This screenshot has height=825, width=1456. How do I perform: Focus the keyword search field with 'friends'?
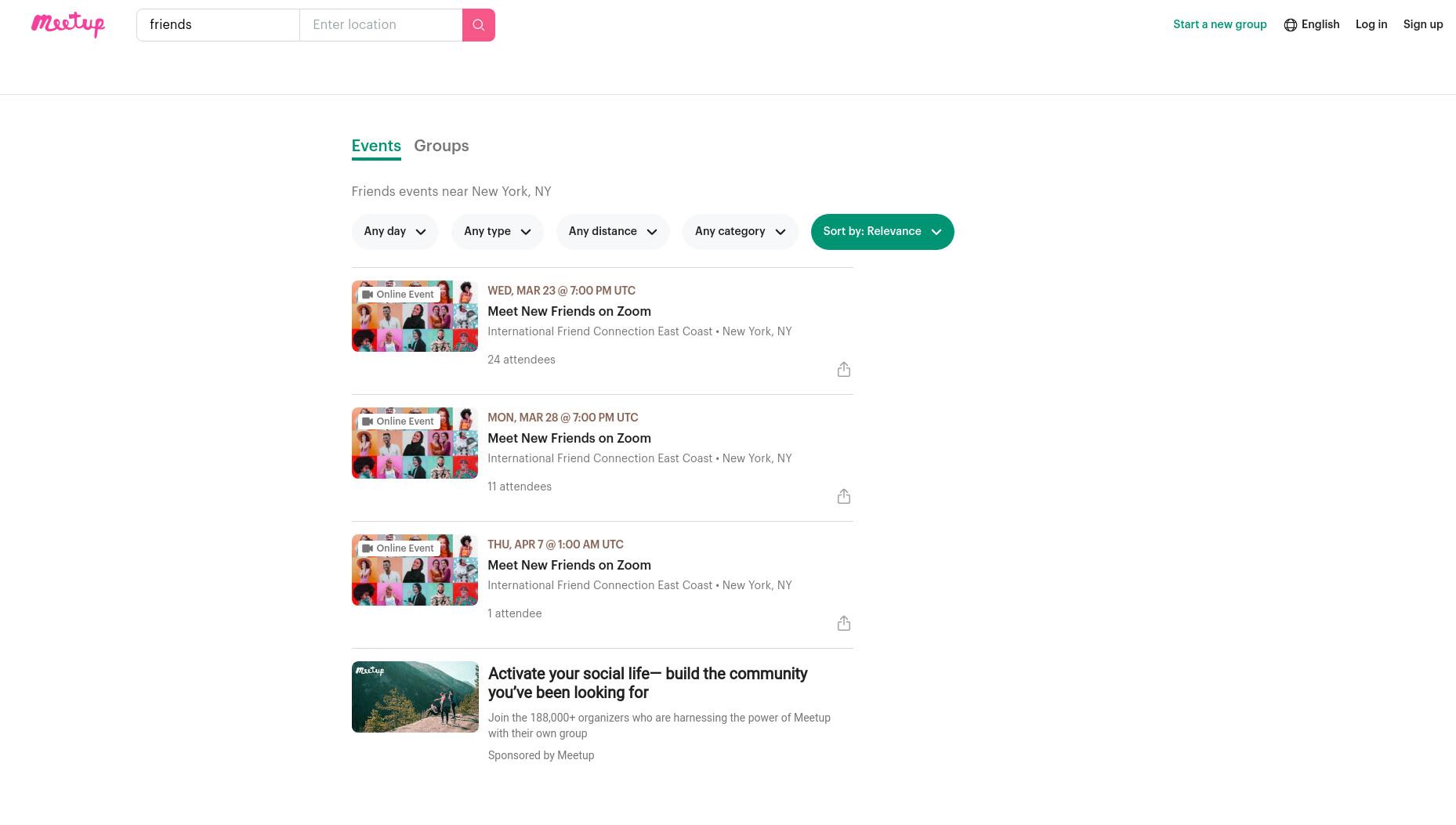[x=218, y=25]
